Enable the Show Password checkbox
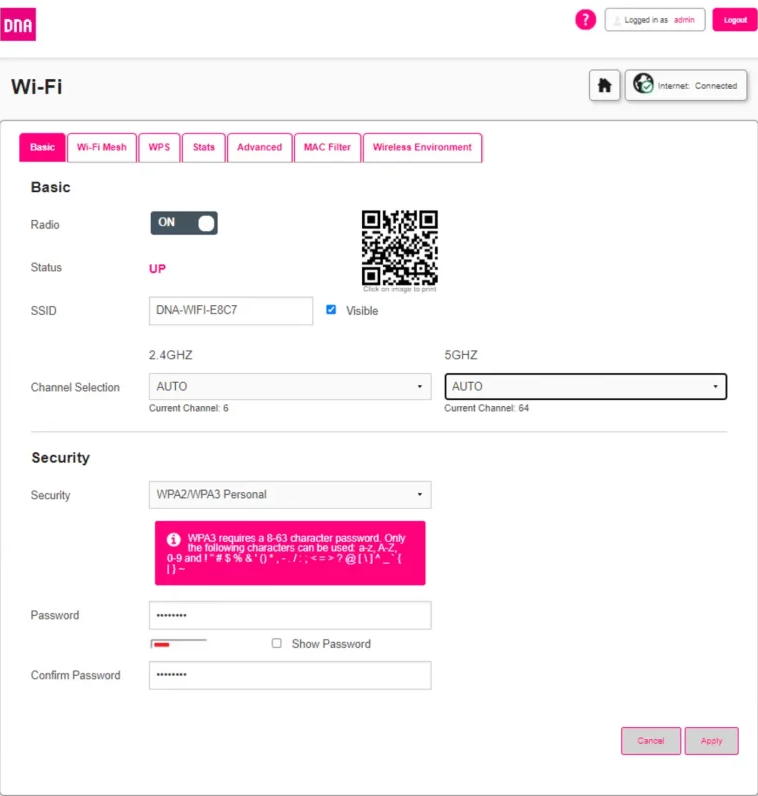This screenshot has height=796, width=758. [x=277, y=643]
